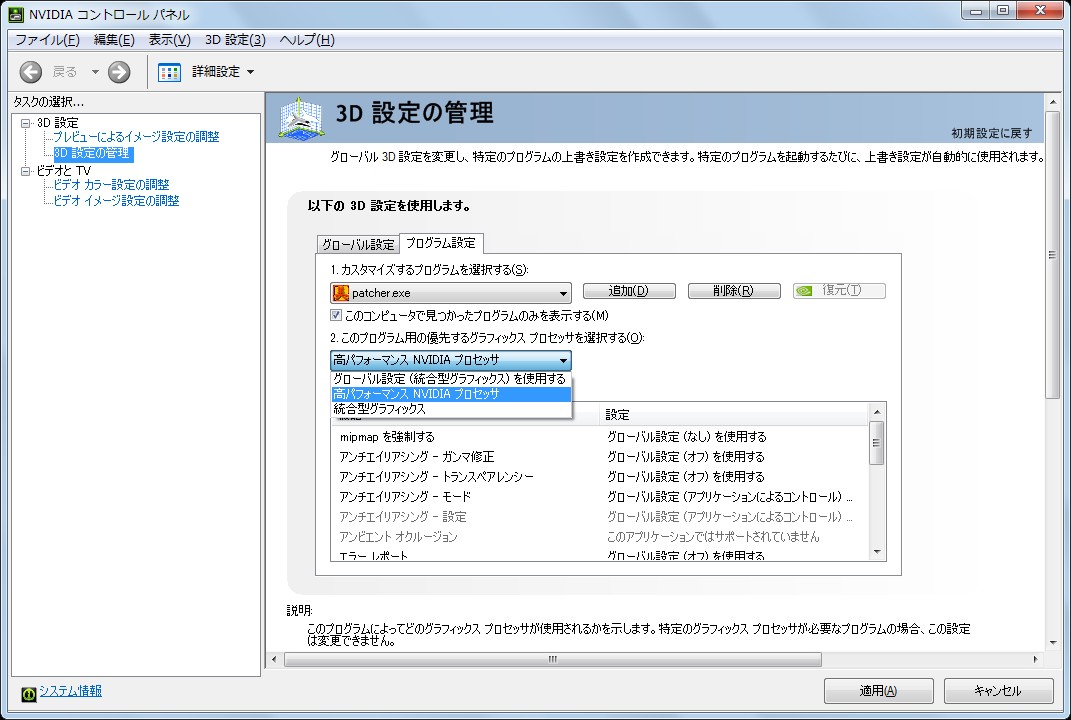
Task: Open the ファイル(F) menu
Action: (x=47, y=40)
